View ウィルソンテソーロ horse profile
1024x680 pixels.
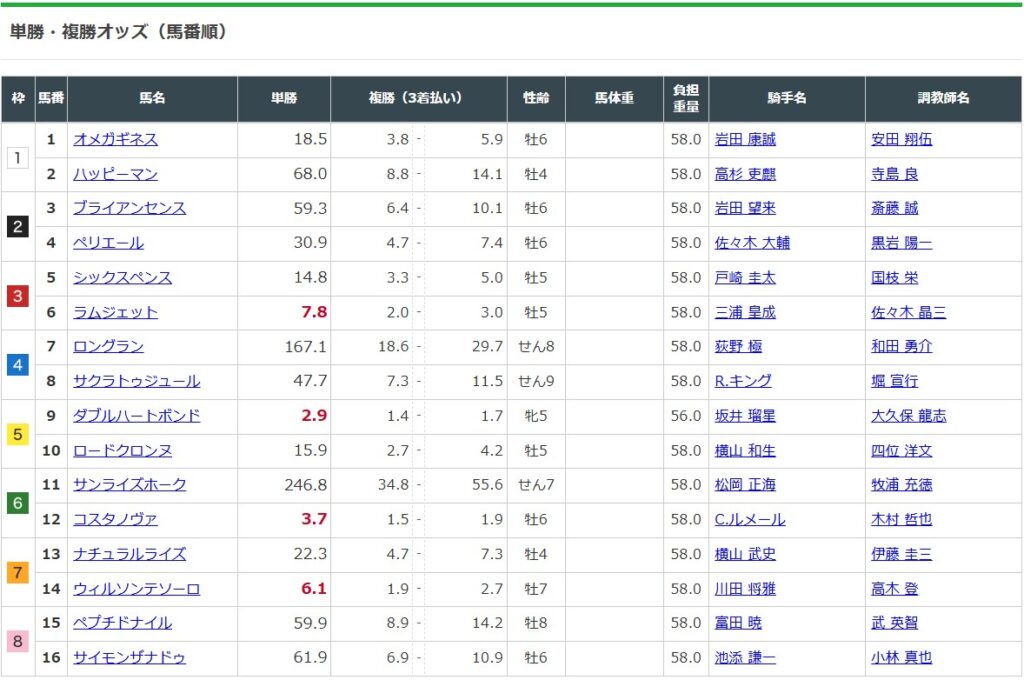[x=136, y=589]
